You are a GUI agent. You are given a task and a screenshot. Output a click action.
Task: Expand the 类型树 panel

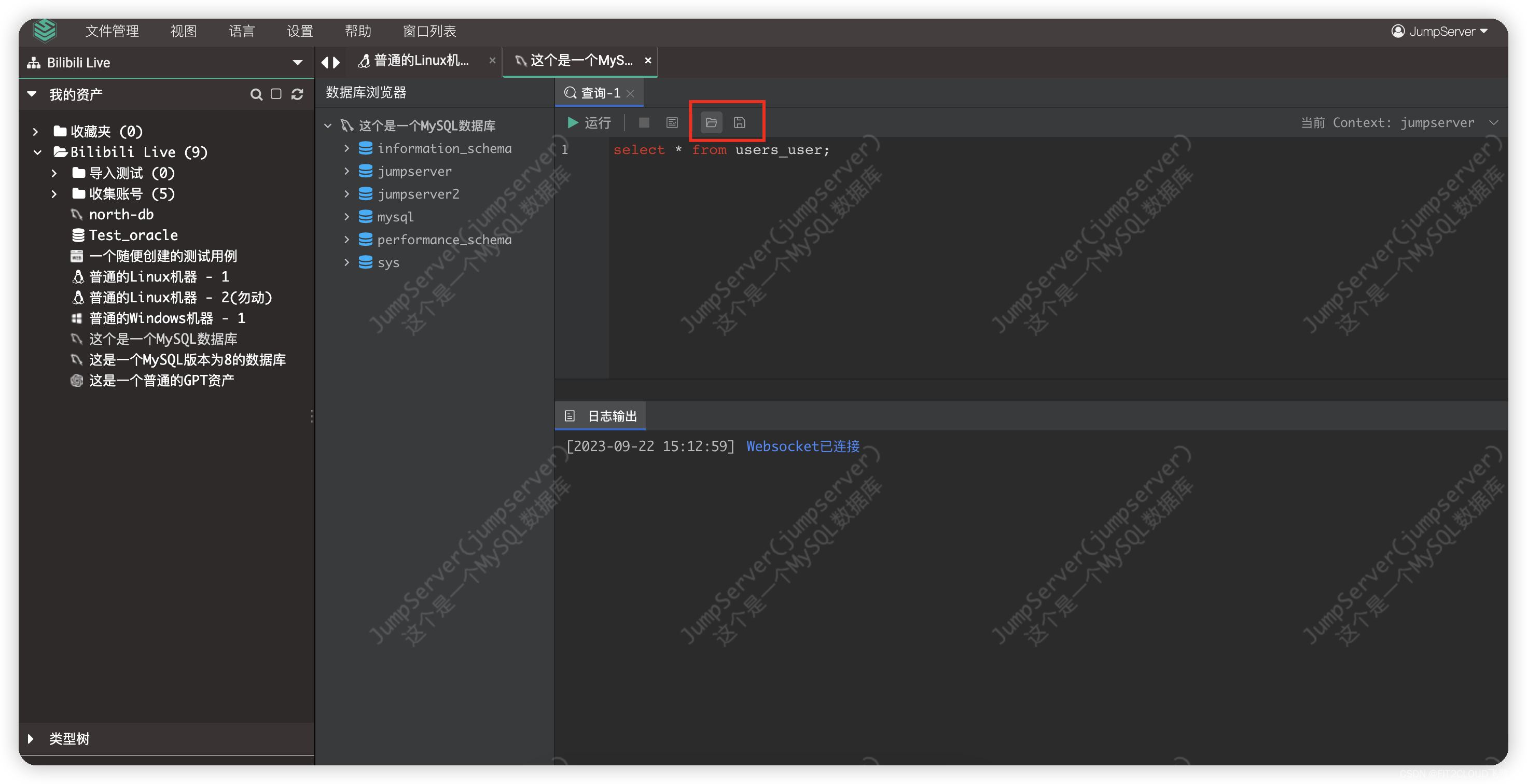coord(31,738)
